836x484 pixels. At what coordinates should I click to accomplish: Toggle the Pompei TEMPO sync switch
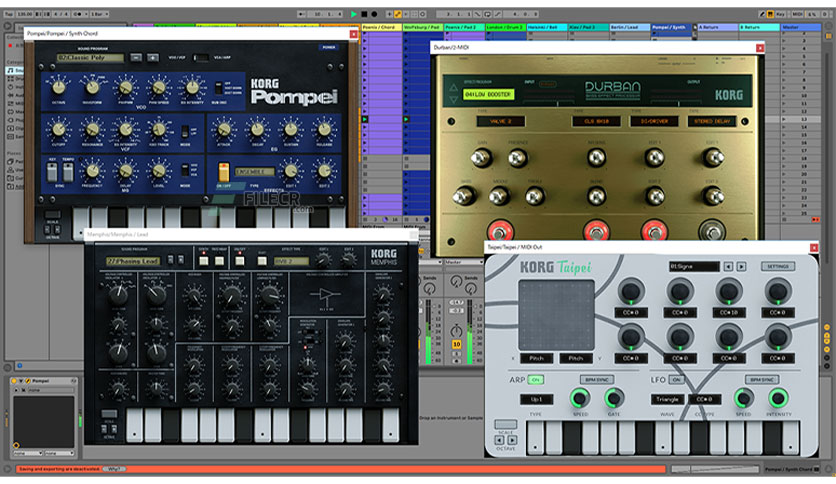click(68, 172)
